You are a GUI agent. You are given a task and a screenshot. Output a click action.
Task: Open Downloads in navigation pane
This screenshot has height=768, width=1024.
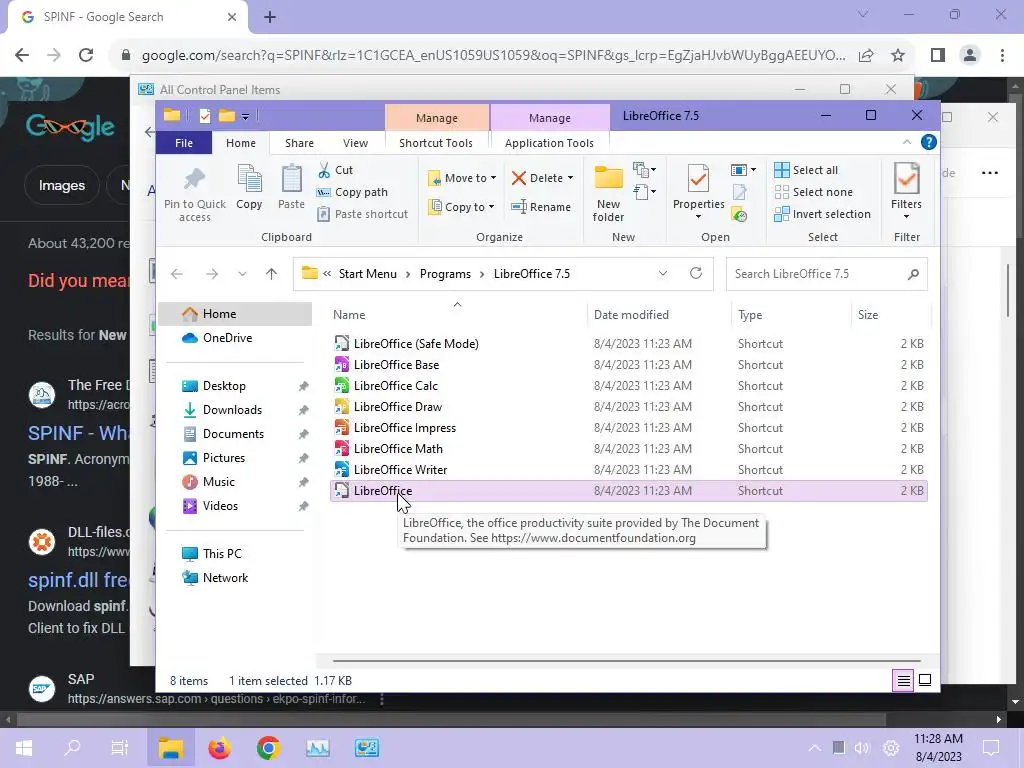tap(232, 409)
